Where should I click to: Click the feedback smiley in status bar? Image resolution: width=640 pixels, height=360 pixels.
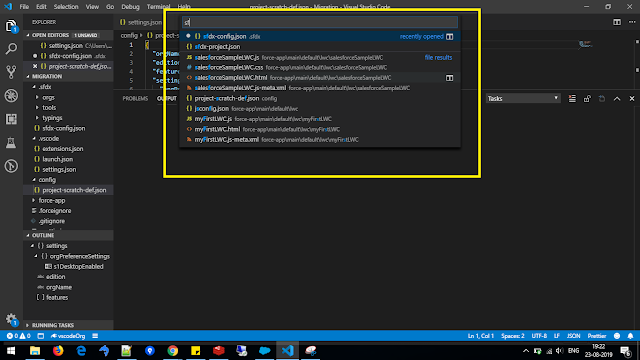point(617,336)
